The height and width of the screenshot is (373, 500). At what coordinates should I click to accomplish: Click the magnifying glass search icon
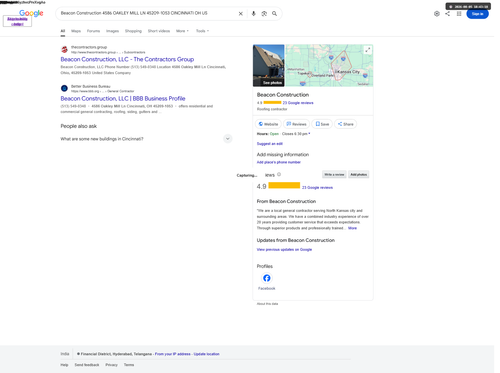(x=274, y=14)
